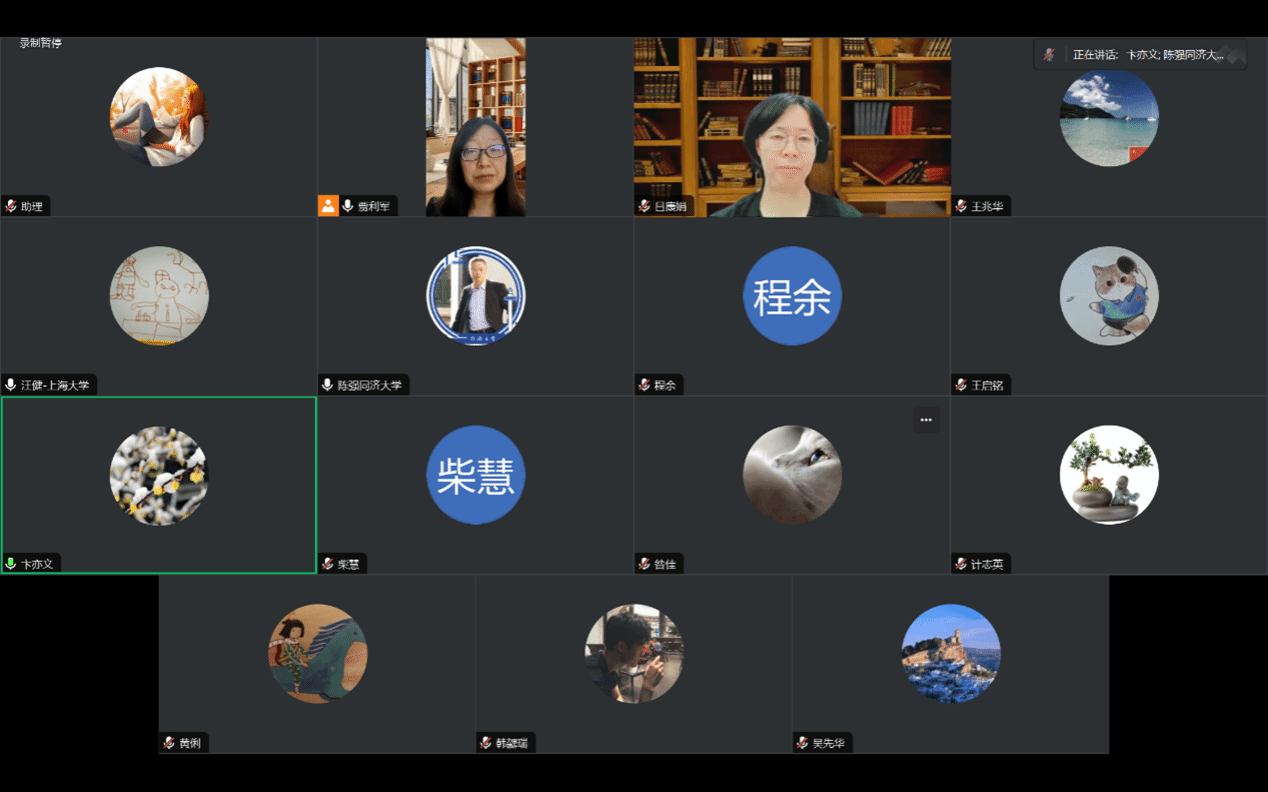This screenshot has height=792, width=1268.
Task: Click the muted mic icon next to 计志英
Action: (961, 564)
